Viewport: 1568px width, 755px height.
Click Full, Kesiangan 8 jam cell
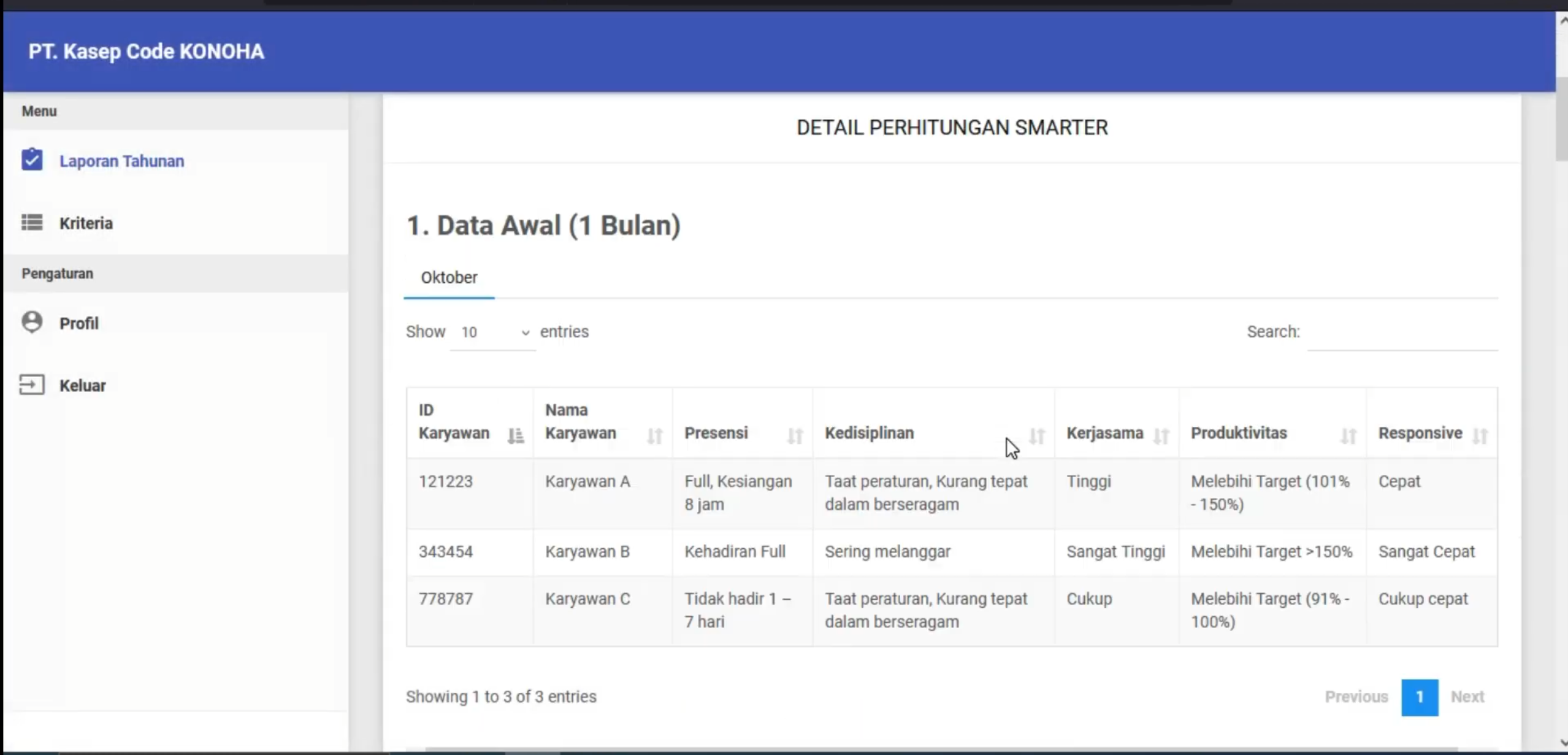pos(743,493)
